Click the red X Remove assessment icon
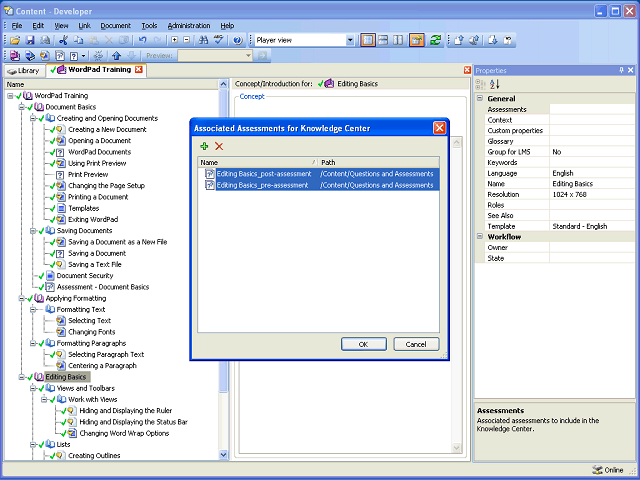 click(x=219, y=146)
